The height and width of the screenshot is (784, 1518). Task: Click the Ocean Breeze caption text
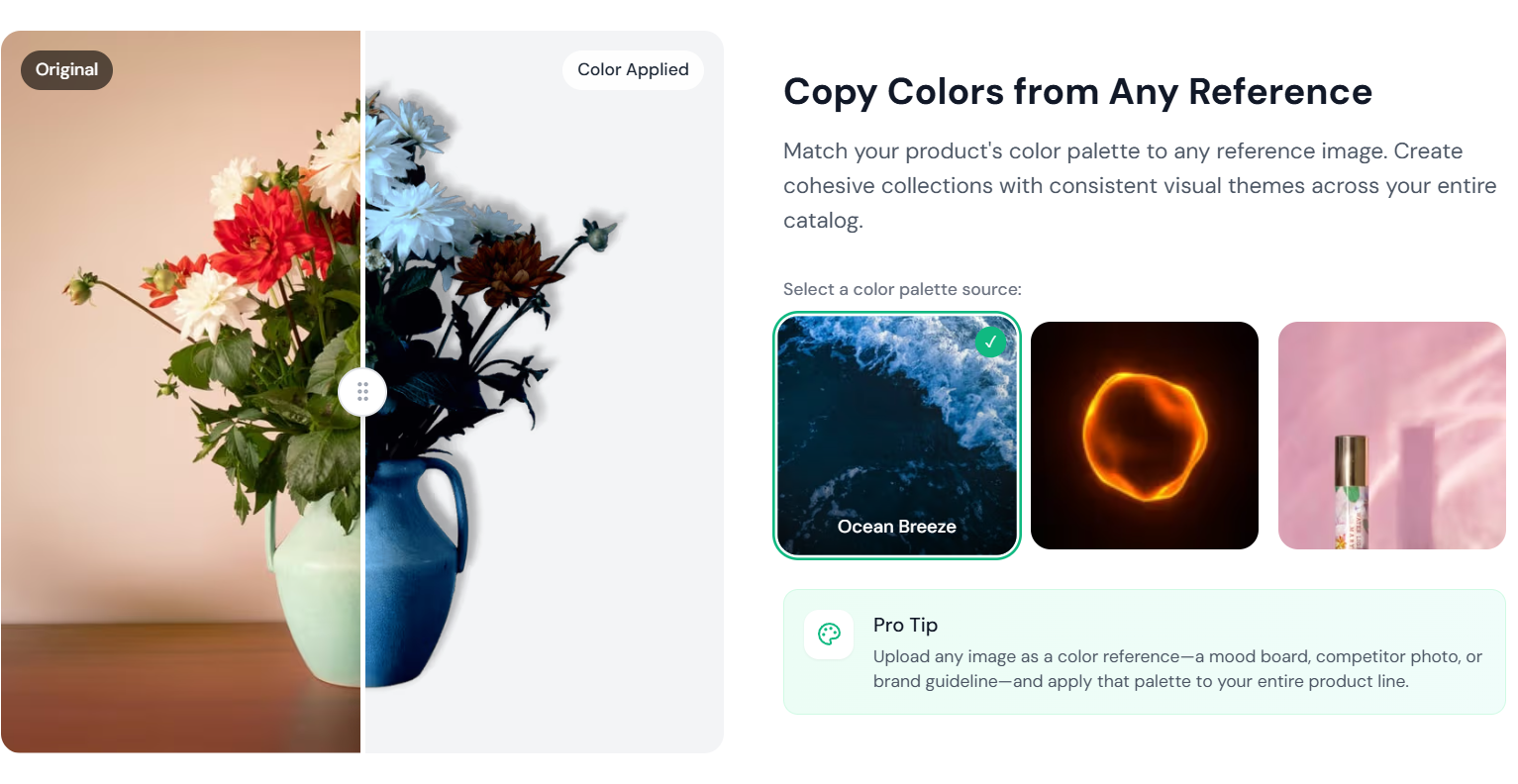[896, 527]
